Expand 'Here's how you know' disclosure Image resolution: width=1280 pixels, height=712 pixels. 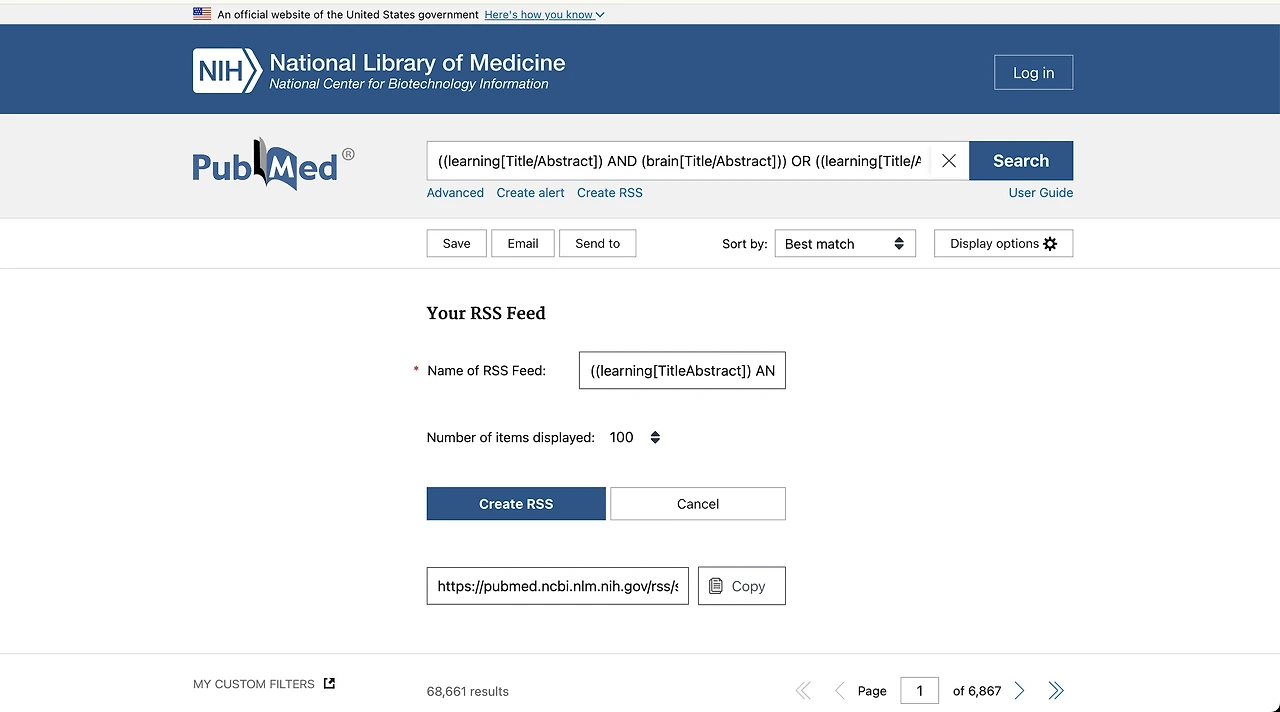[544, 15]
